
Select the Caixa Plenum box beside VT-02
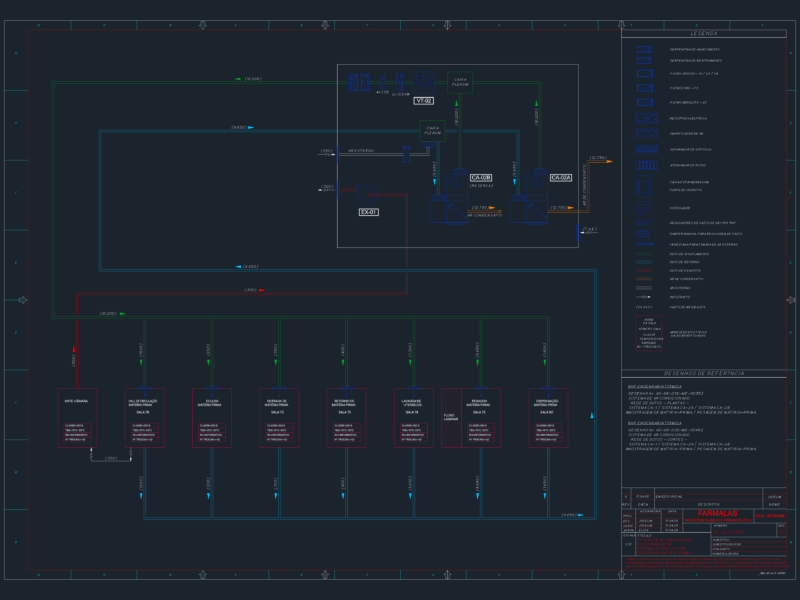pyautogui.click(x=460, y=82)
